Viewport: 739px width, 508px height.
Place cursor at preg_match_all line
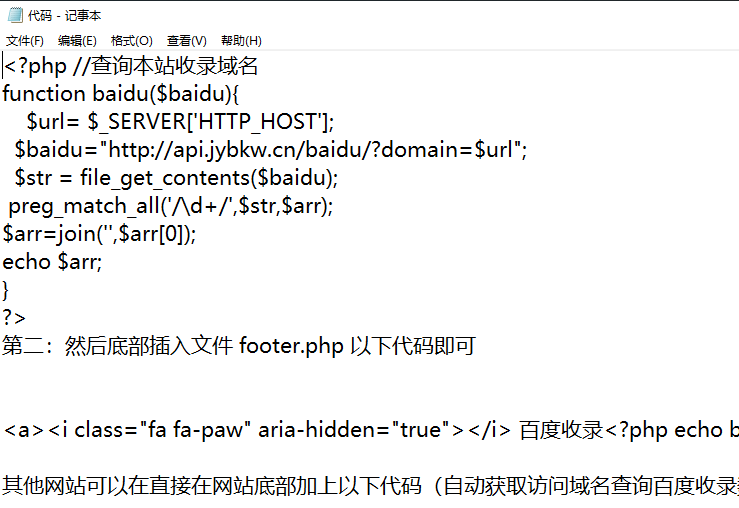(171, 206)
